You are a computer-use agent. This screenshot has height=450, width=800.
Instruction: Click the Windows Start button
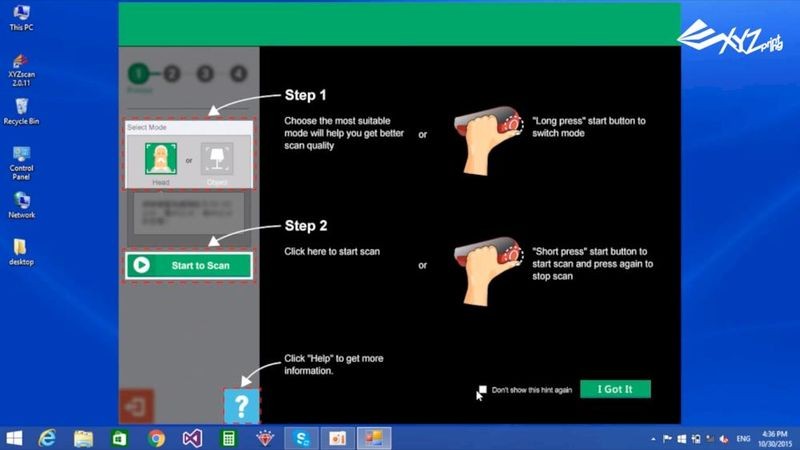(x=15, y=438)
